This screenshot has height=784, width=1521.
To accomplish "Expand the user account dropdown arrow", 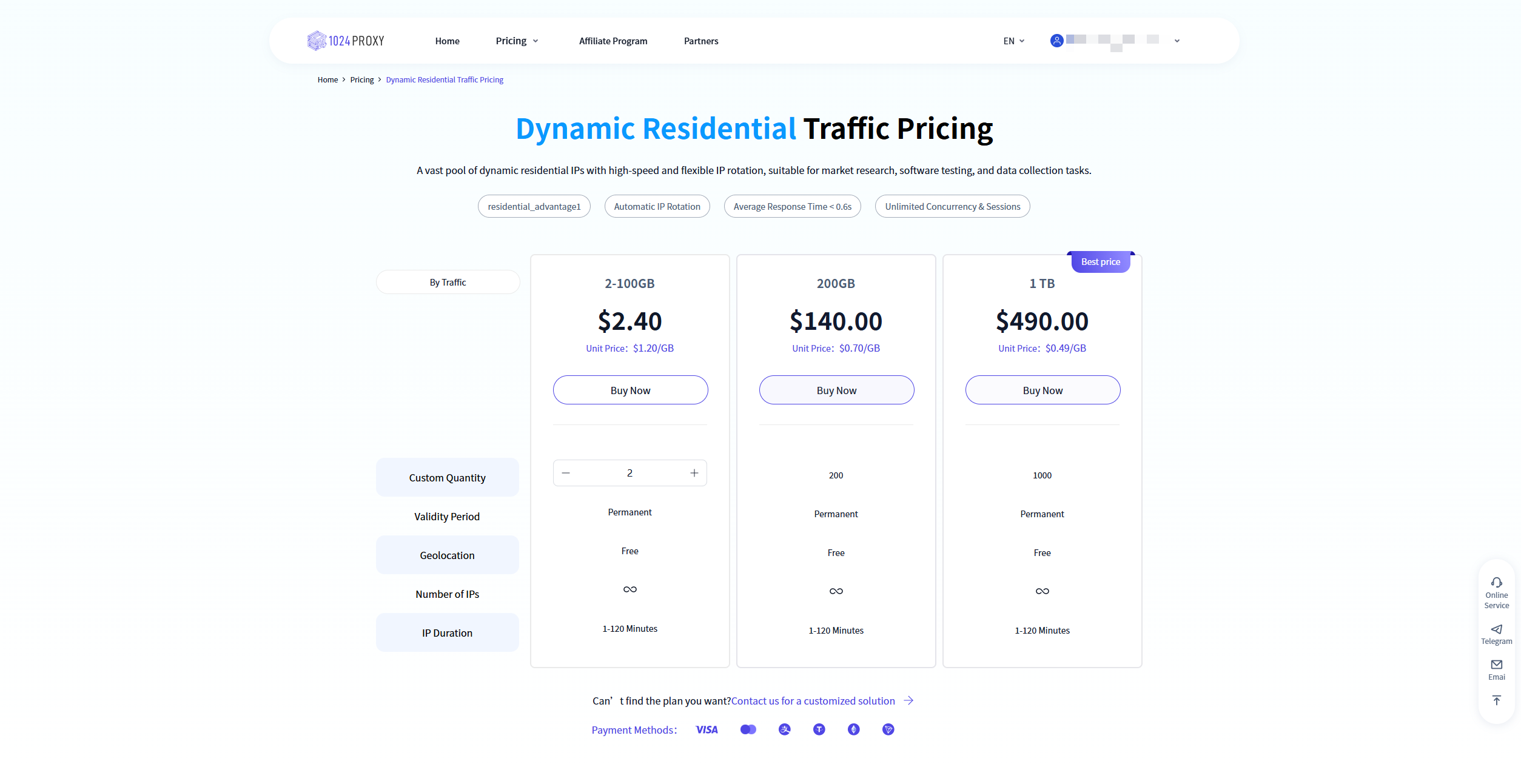I will [1177, 41].
